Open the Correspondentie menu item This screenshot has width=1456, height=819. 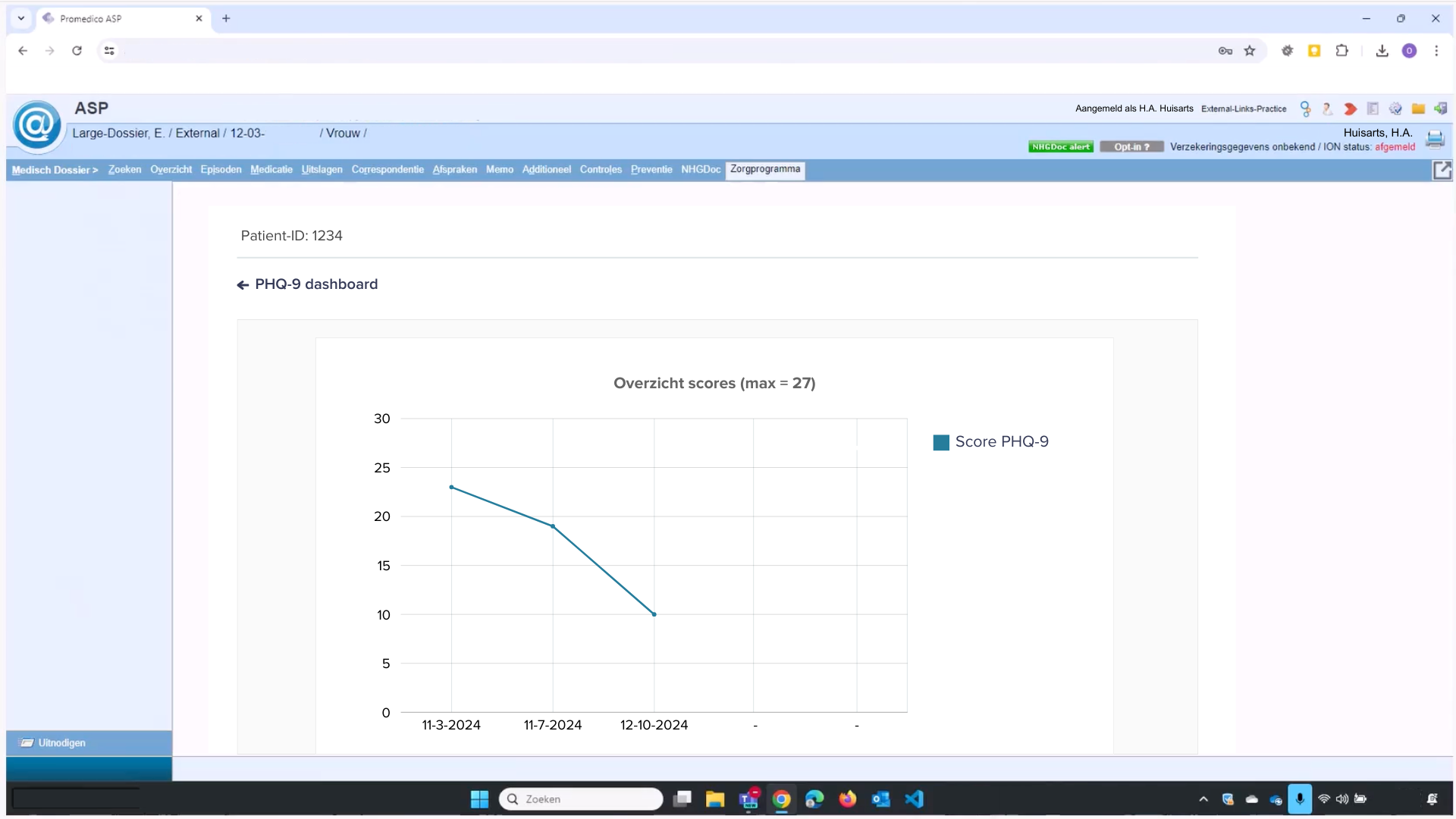tap(388, 169)
